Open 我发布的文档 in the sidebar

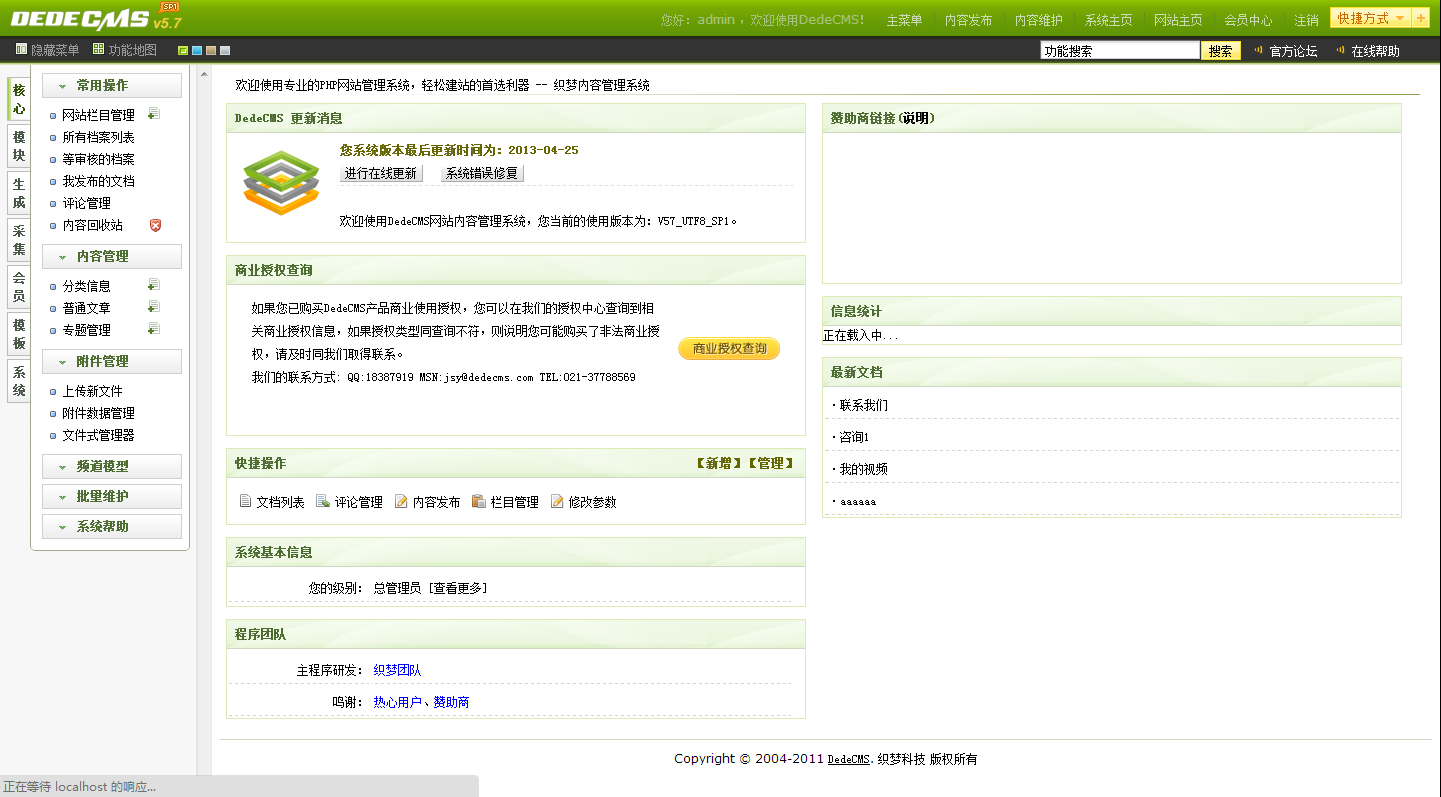pyautogui.click(x=98, y=181)
